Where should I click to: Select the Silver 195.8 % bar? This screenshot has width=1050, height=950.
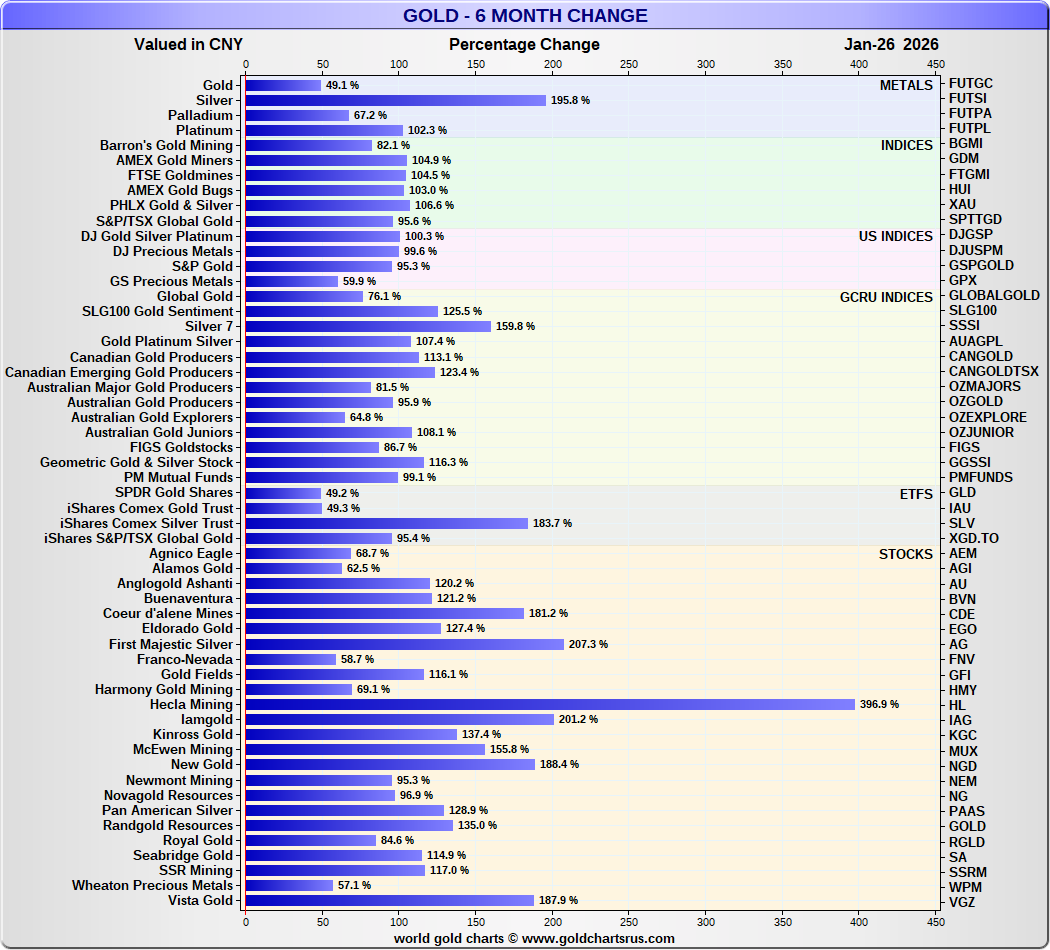coord(395,100)
